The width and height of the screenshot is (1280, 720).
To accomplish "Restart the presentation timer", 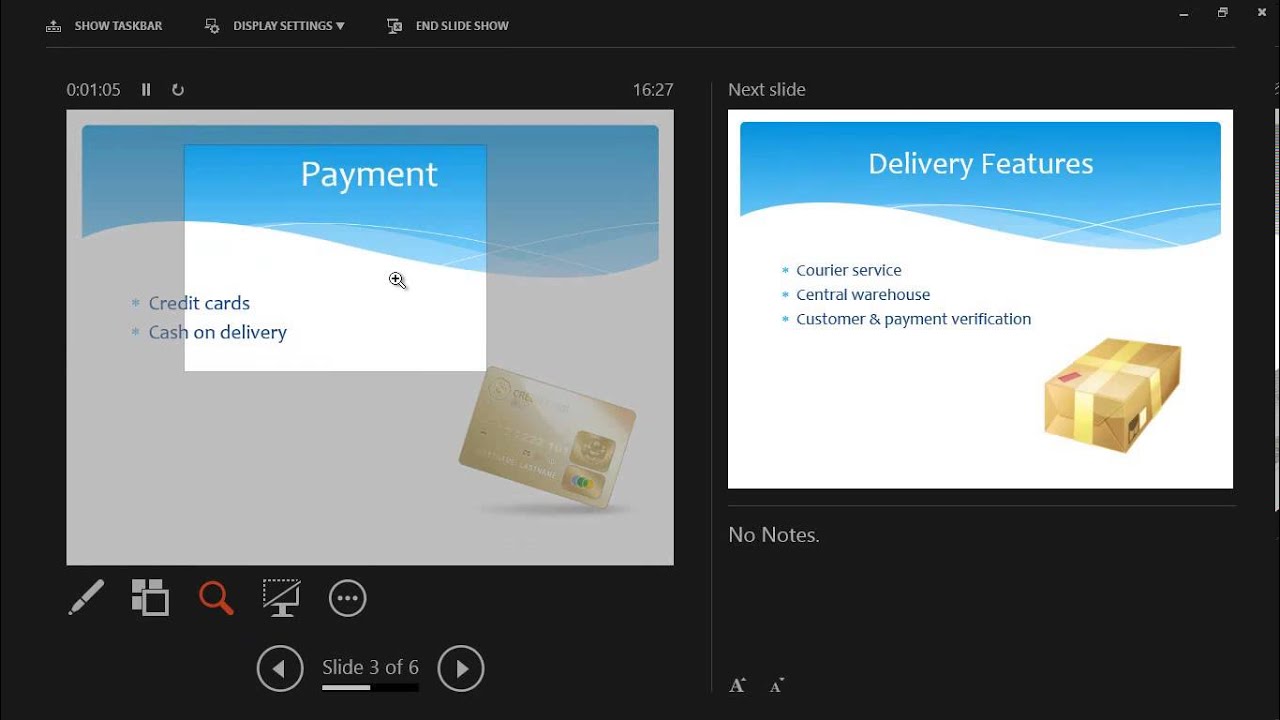I will click(178, 90).
